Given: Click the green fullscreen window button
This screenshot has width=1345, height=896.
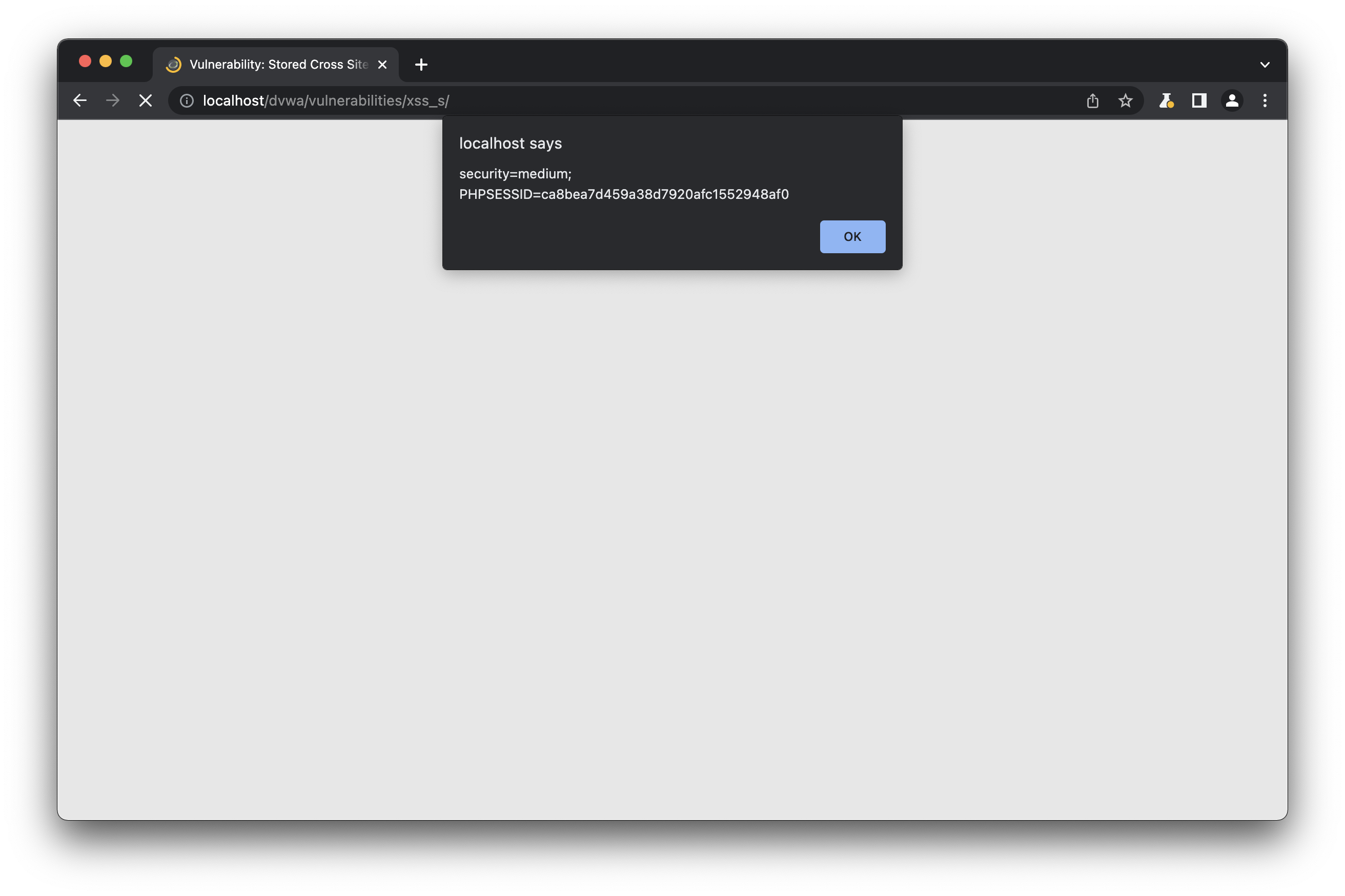Looking at the screenshot, I should [126, 61].
